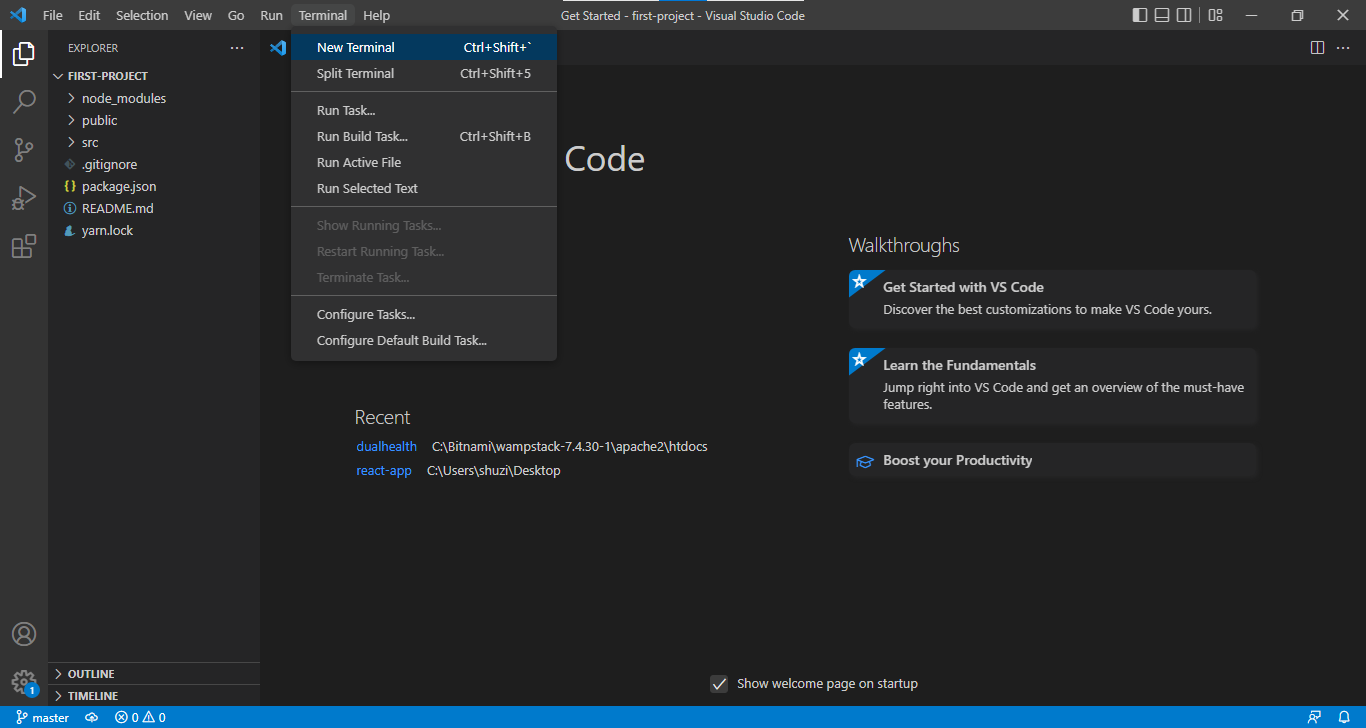Expand the OUTLINE section
This screenshot has height=728, width=1366.
(154, 674)
